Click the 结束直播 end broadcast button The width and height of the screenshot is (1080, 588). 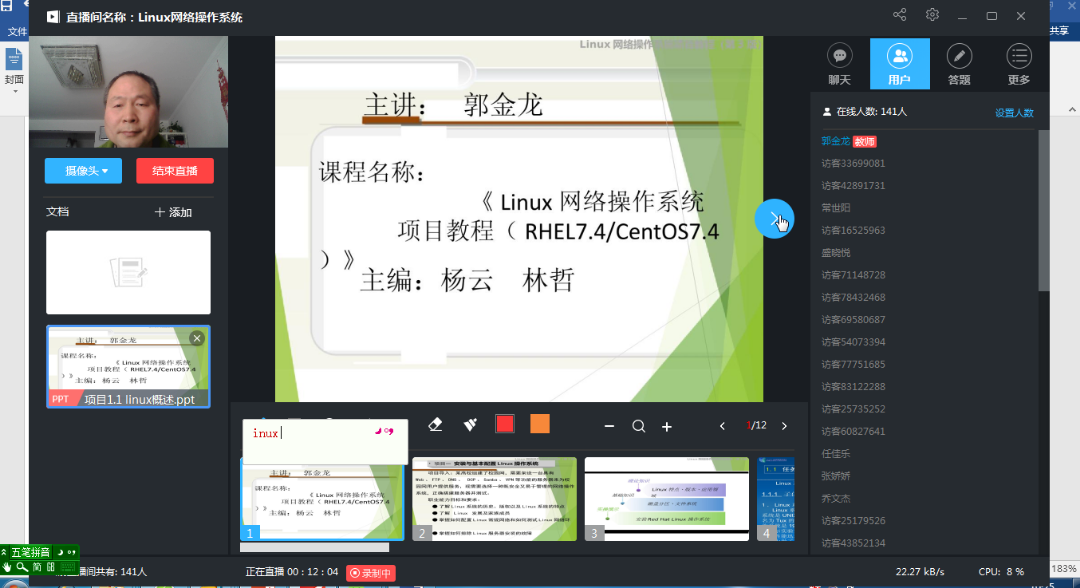click(175, 171)
